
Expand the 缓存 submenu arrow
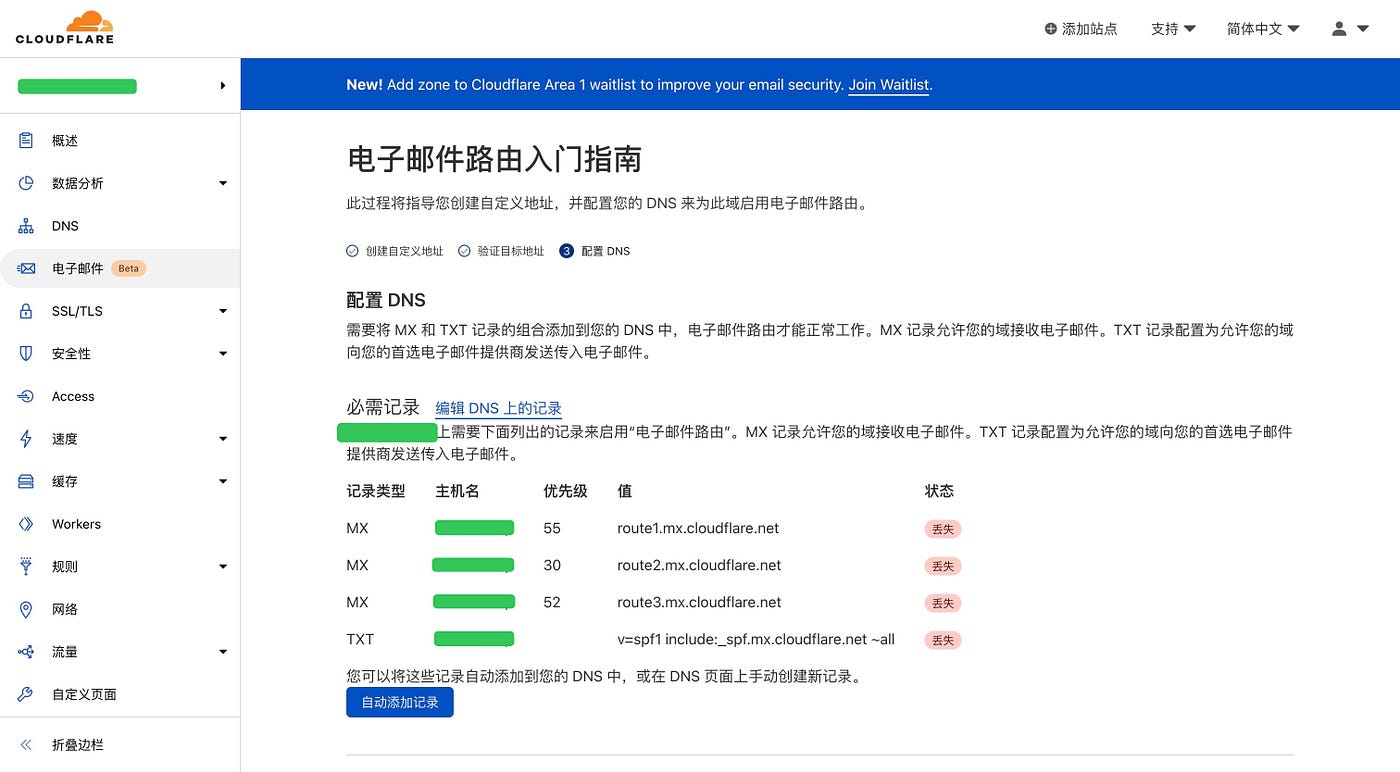(223, 481)
